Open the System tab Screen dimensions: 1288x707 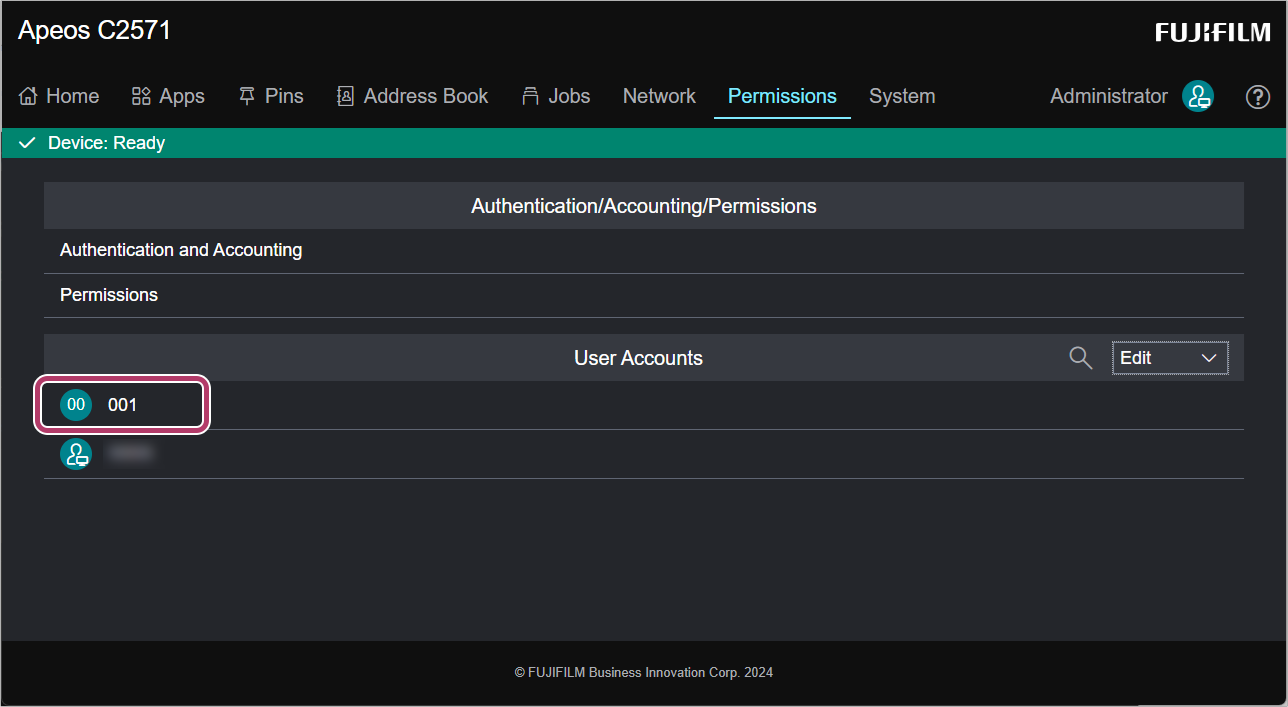(902, 96)
